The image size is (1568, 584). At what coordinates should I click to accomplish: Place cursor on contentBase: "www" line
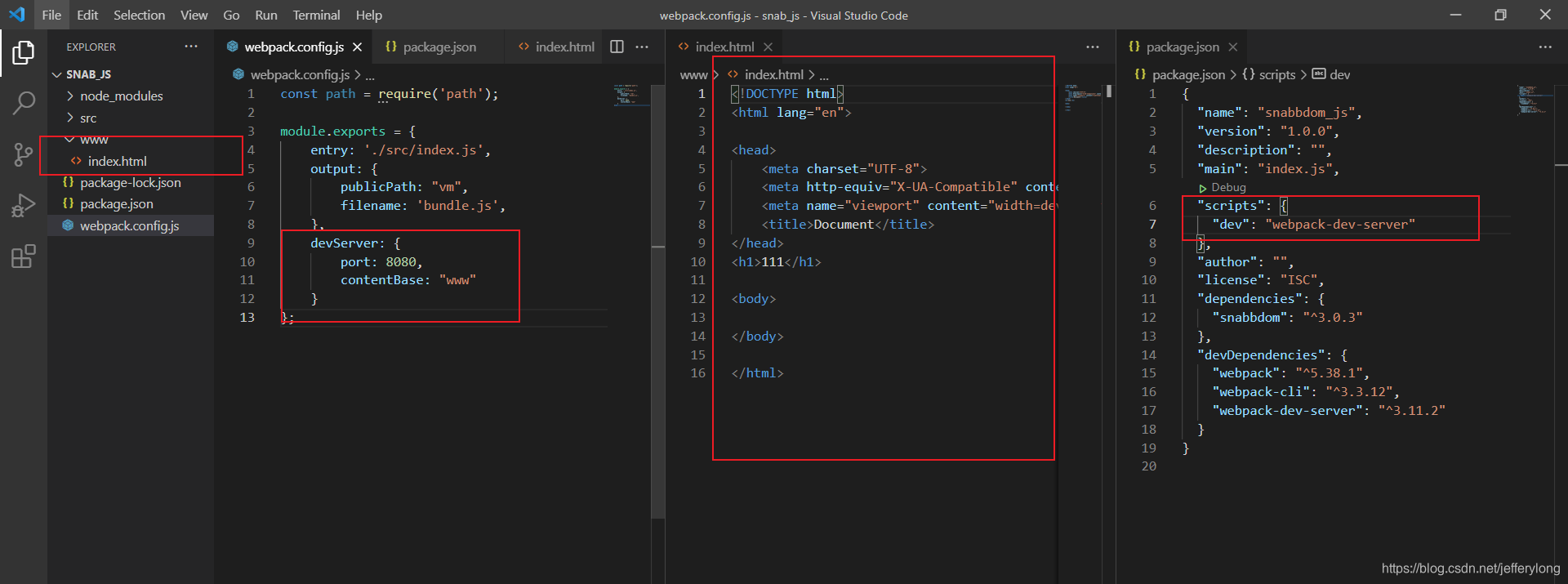(x=408, y=280)
